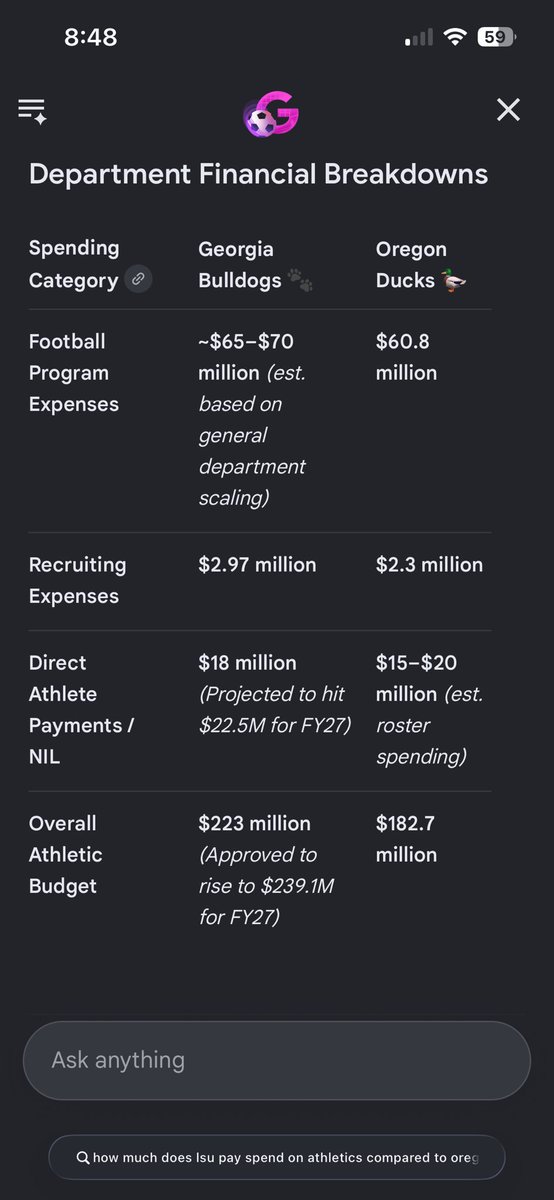The height and width of the screenshot is (1200, 554).
Task: Open the link icon beside Spending Category
Action: point(139,280)
